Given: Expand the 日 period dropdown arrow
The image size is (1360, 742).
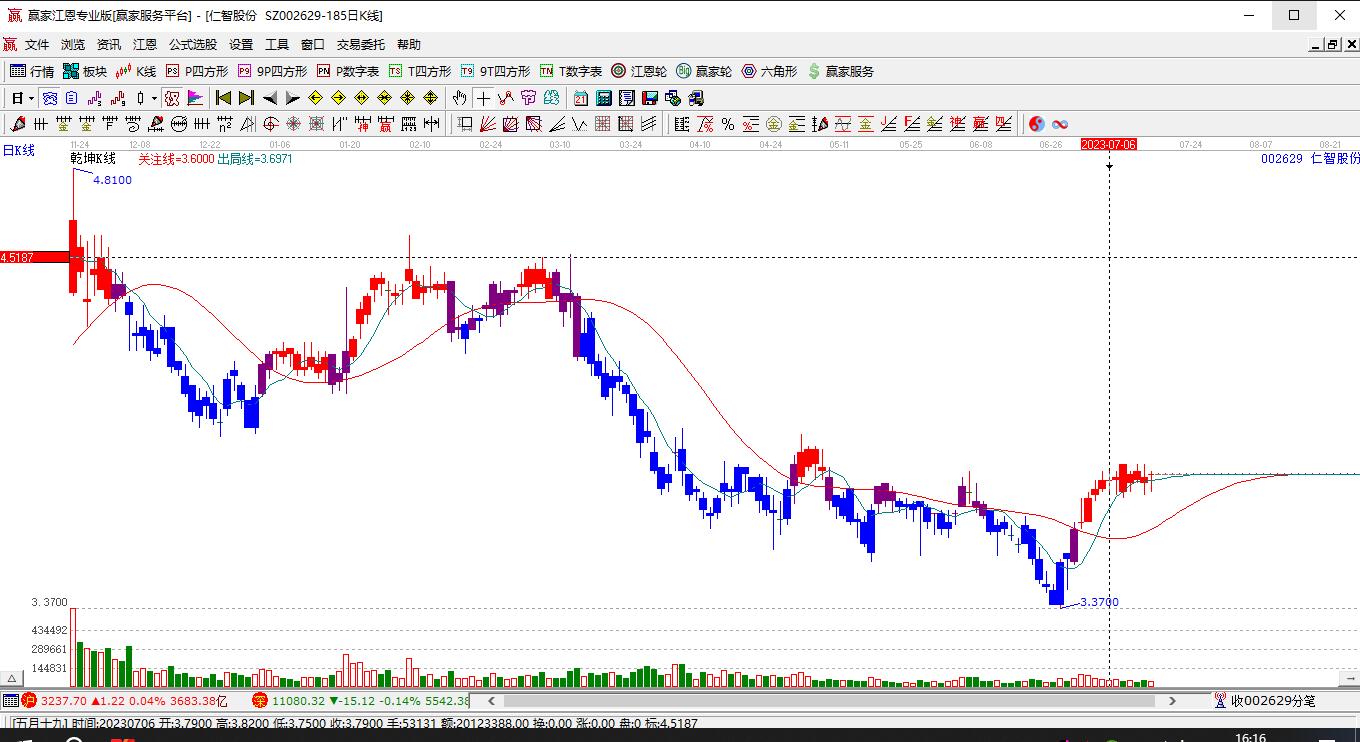Looking at the screenshot, I should (31, 98).
